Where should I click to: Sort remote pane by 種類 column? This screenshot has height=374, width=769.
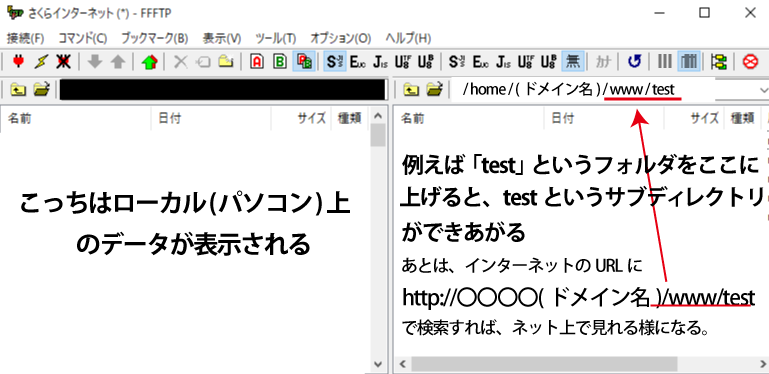pos(742,119)
